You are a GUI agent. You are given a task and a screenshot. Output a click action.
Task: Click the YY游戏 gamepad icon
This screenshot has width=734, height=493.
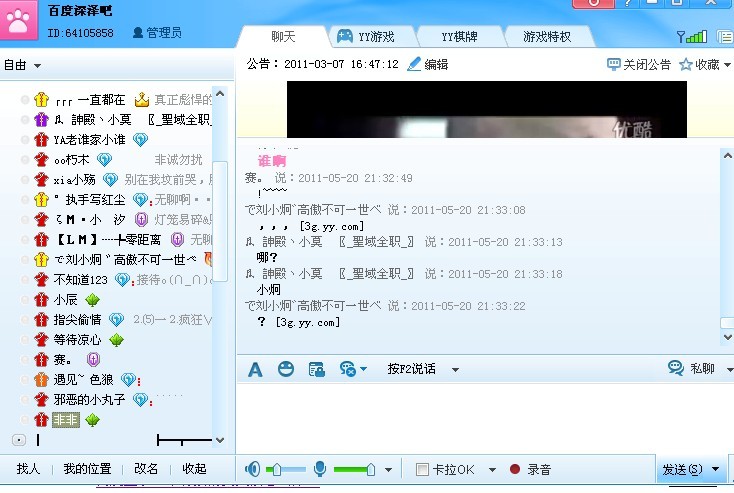coord(345,36)
